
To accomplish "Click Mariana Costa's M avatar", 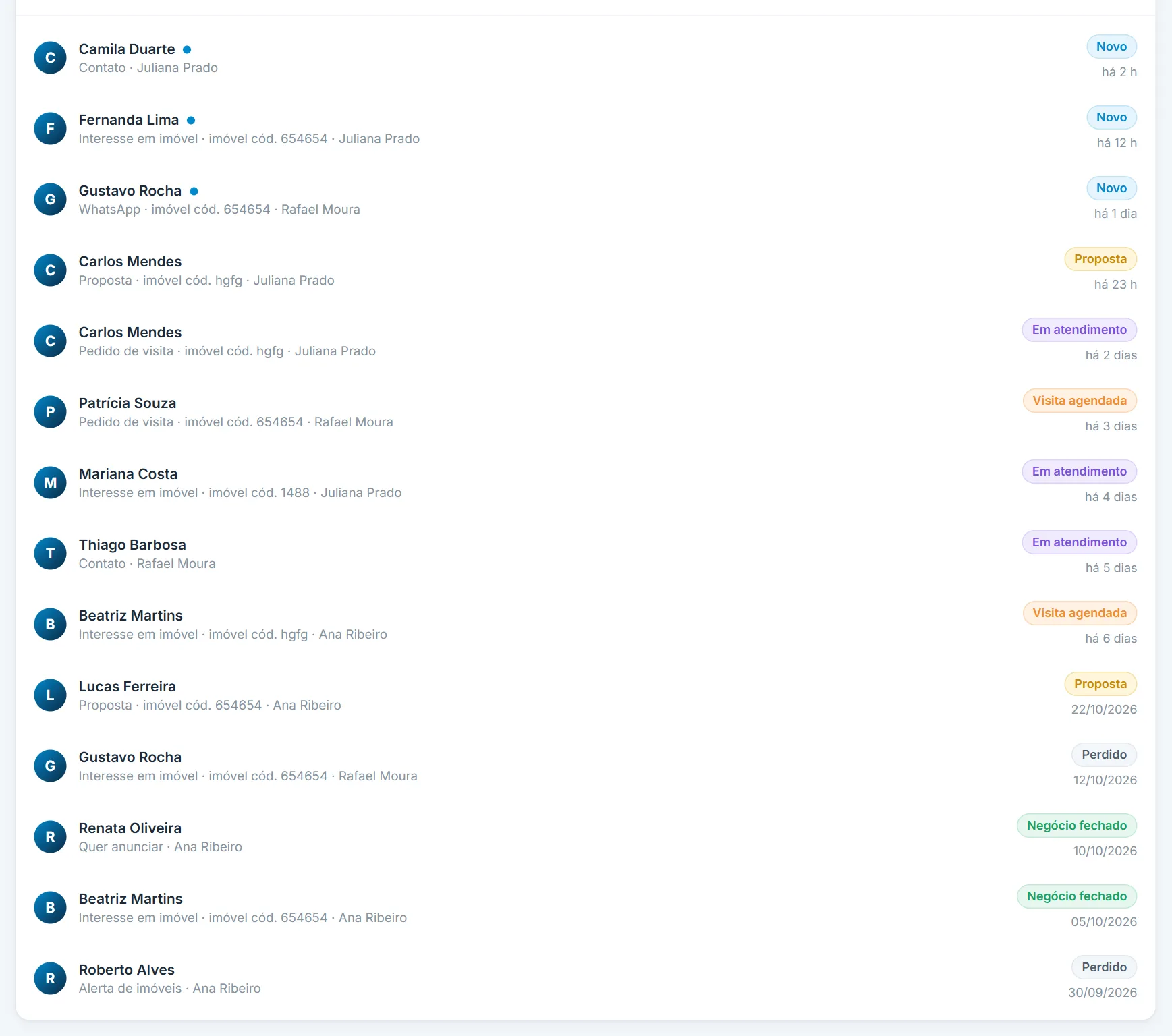I will pyautogui.click(x=50, y=483).
